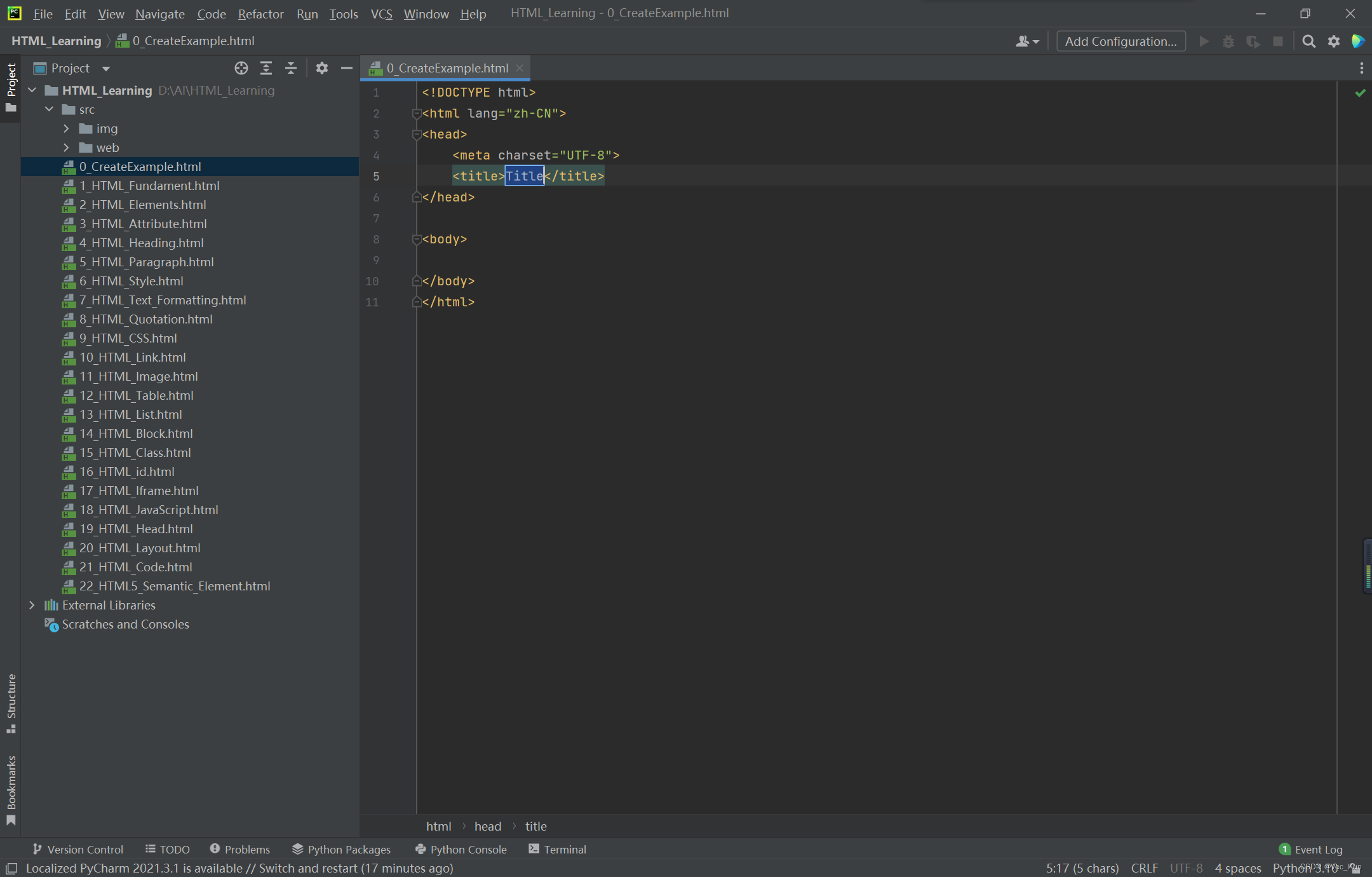Open the Project view dropdown arrow
The height and width of the screenshot is (877, 1372).
[106, 69]
